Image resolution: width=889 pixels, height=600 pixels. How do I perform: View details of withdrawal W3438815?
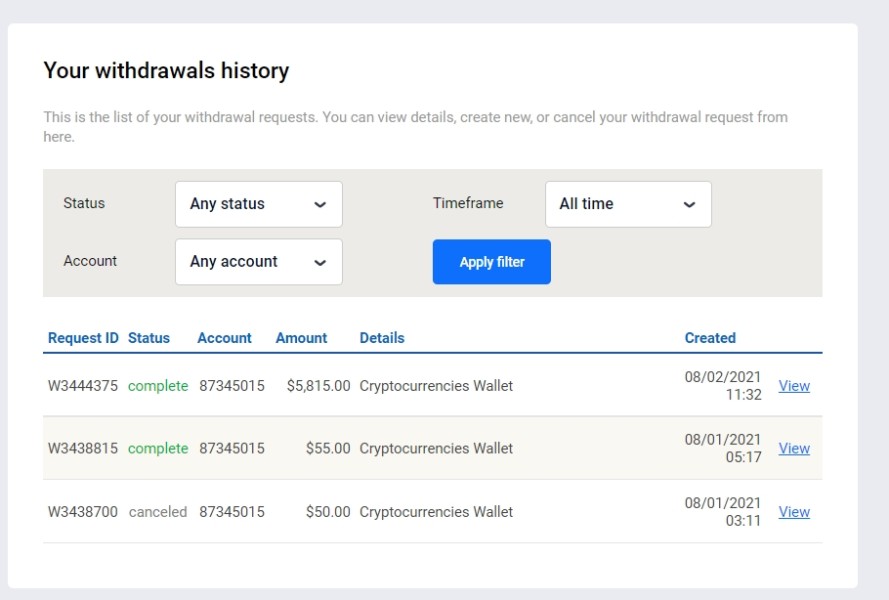[794, 448]
